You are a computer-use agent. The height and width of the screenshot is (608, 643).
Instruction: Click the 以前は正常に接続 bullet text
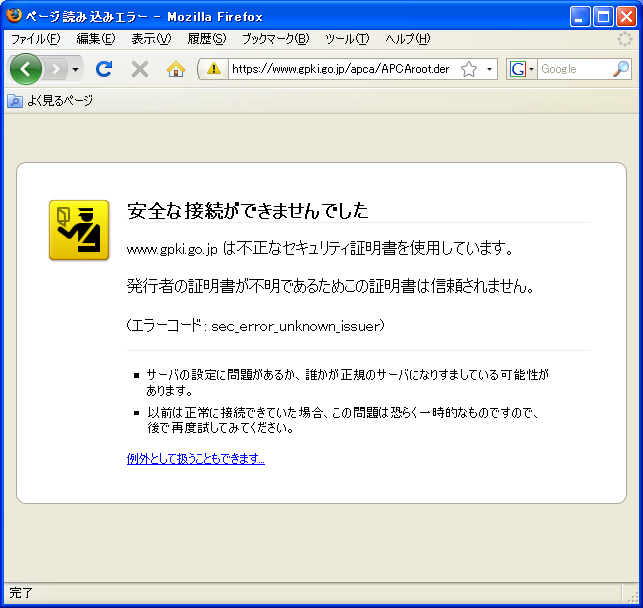(x=344, y=420)
